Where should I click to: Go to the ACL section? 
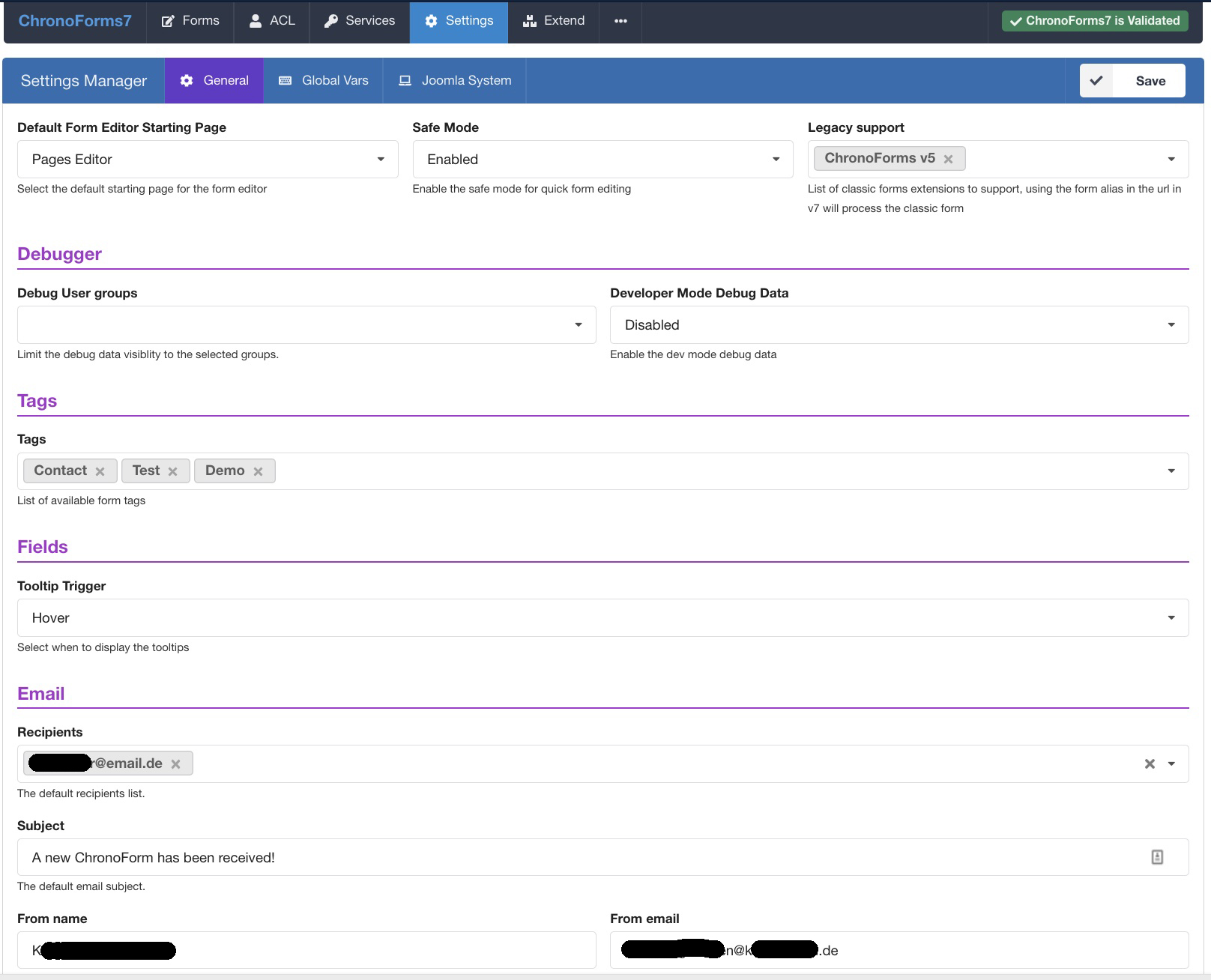(272, 21)
